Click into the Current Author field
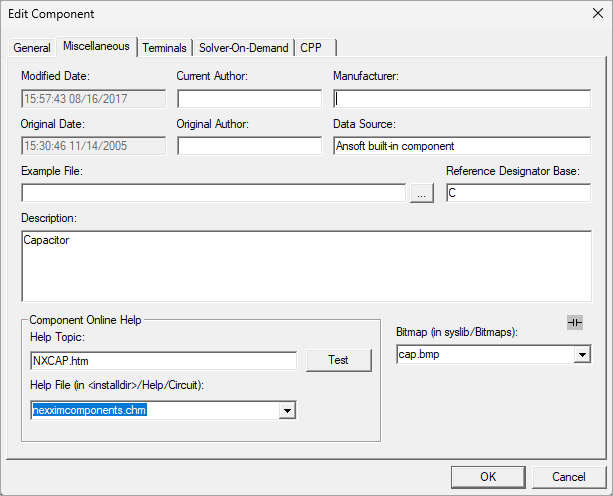 pyautogui.click(x=249, y=99)
